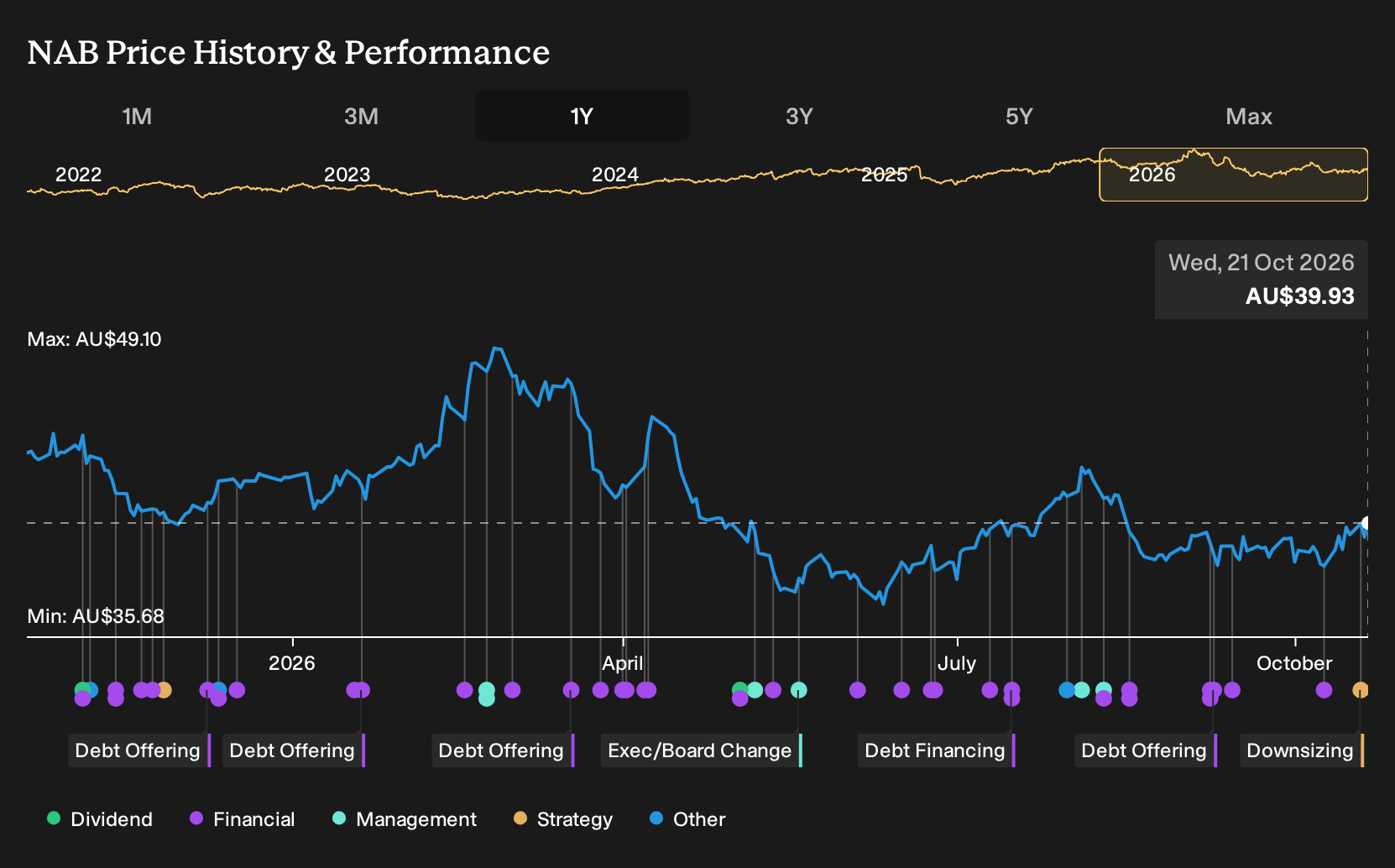Image resolution: width=1395 pixels, height=868 pixels.
Task: Click the April axis label
Action: (x=623, y=663)
